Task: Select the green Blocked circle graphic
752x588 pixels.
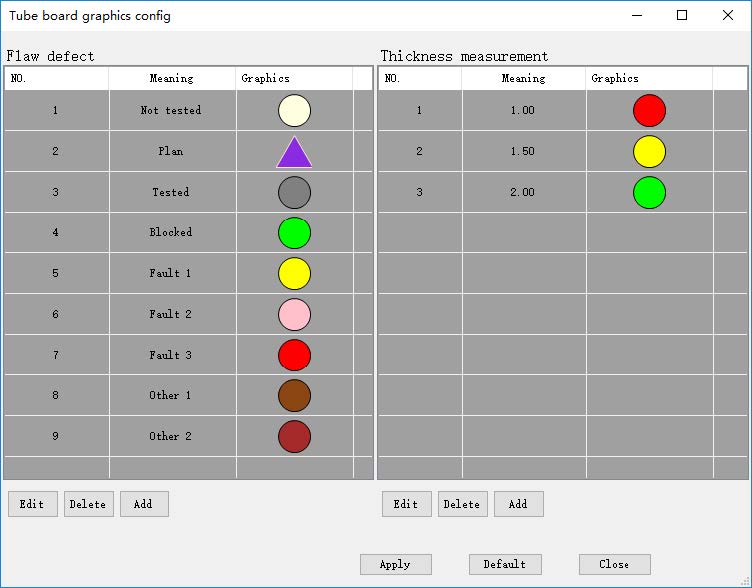Action: point(294,233)
